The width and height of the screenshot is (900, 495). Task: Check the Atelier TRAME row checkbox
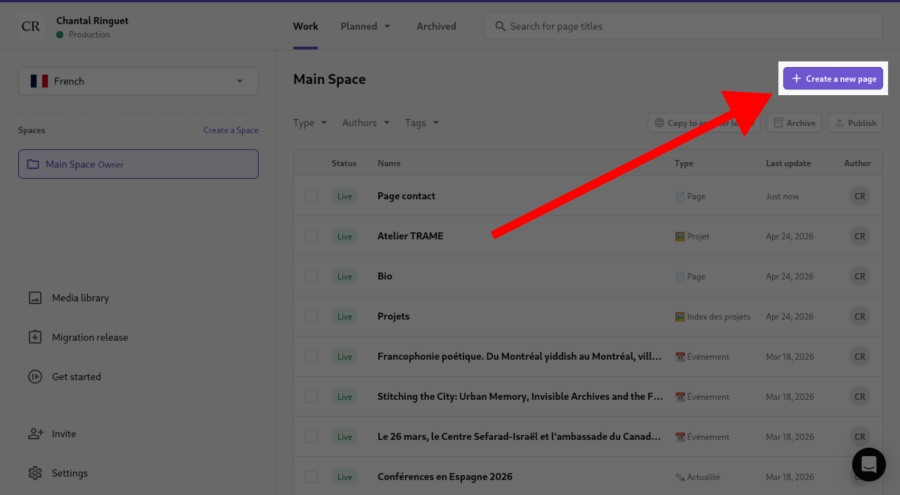[x=311, y=236]
